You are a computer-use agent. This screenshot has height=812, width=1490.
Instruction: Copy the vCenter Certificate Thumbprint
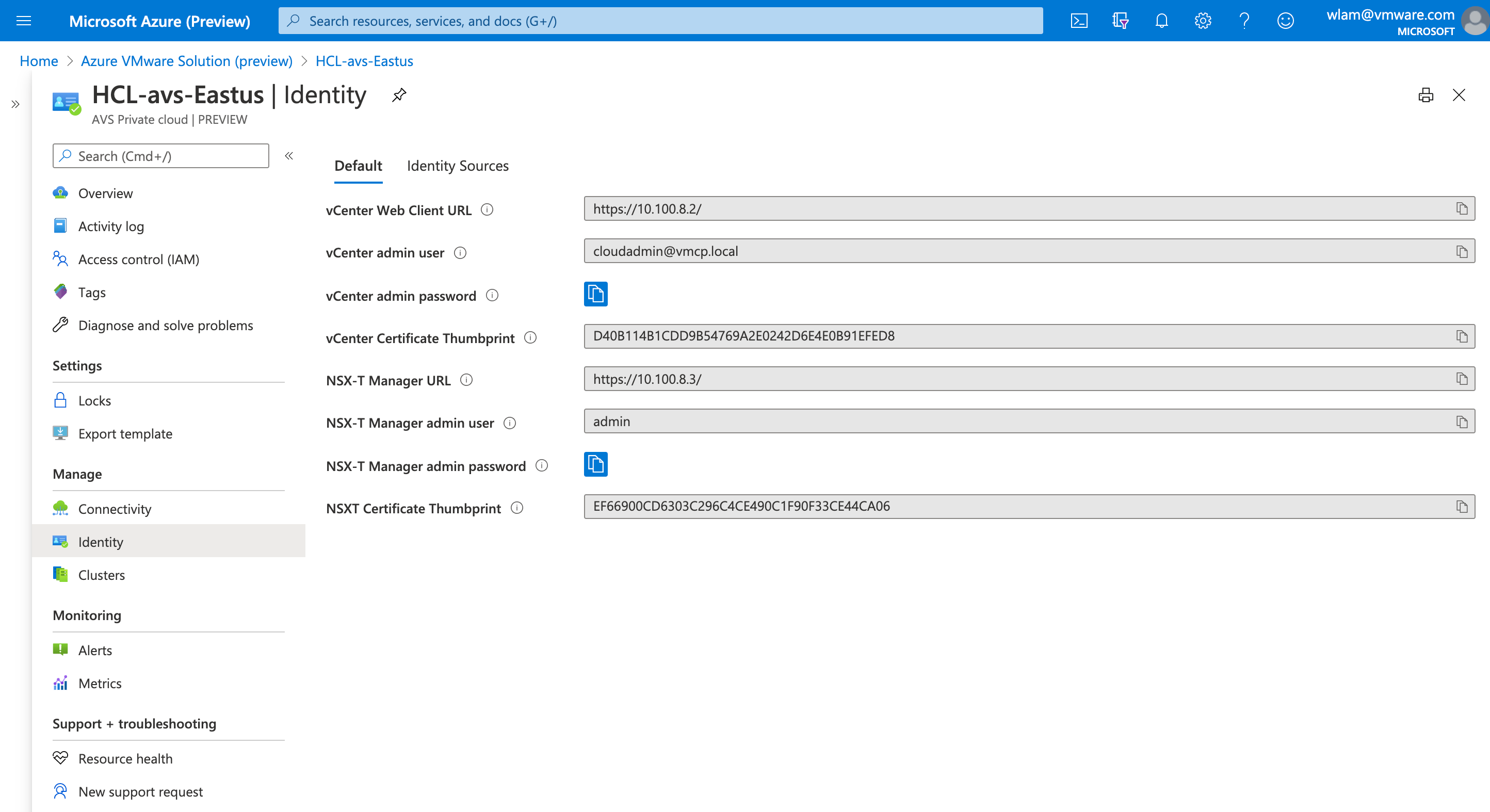coord(1462,336)
